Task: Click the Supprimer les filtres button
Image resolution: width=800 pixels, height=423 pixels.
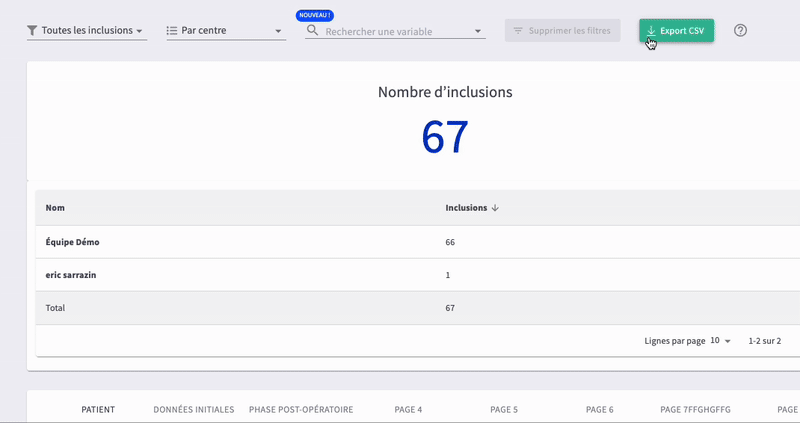Action: (x=563, y=31)
